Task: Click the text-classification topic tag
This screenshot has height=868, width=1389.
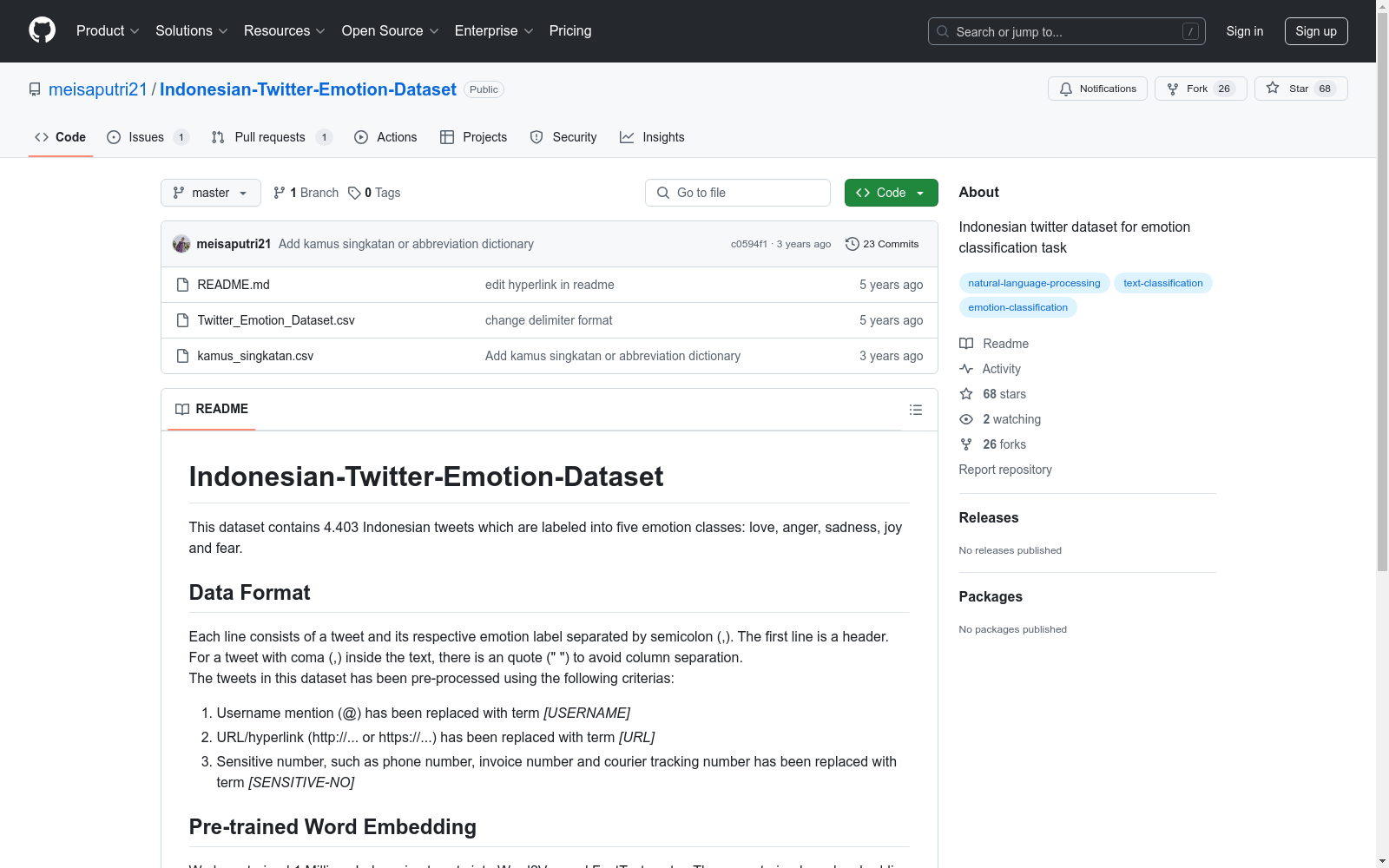Action: [1163, 283]
